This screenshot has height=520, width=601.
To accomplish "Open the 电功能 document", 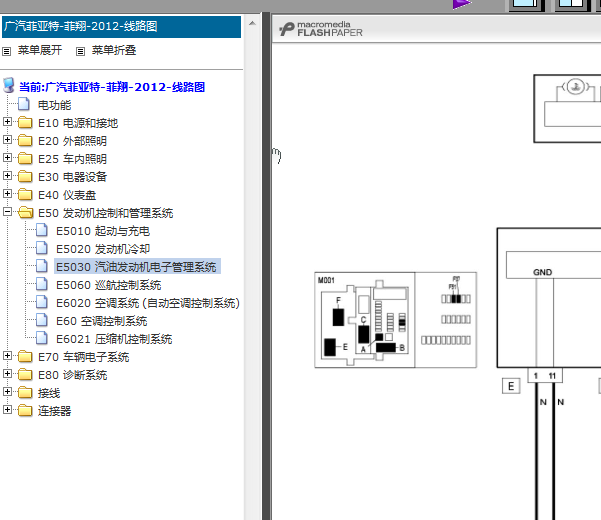I will pyautogui.click(x=54, y=105).
